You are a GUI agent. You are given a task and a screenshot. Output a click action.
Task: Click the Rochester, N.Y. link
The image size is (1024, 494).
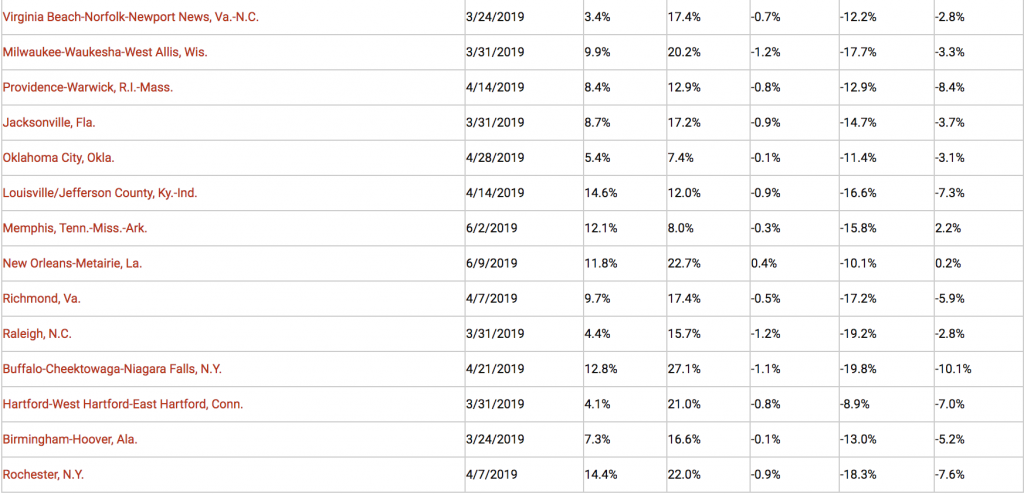click(x=45, y=475)
